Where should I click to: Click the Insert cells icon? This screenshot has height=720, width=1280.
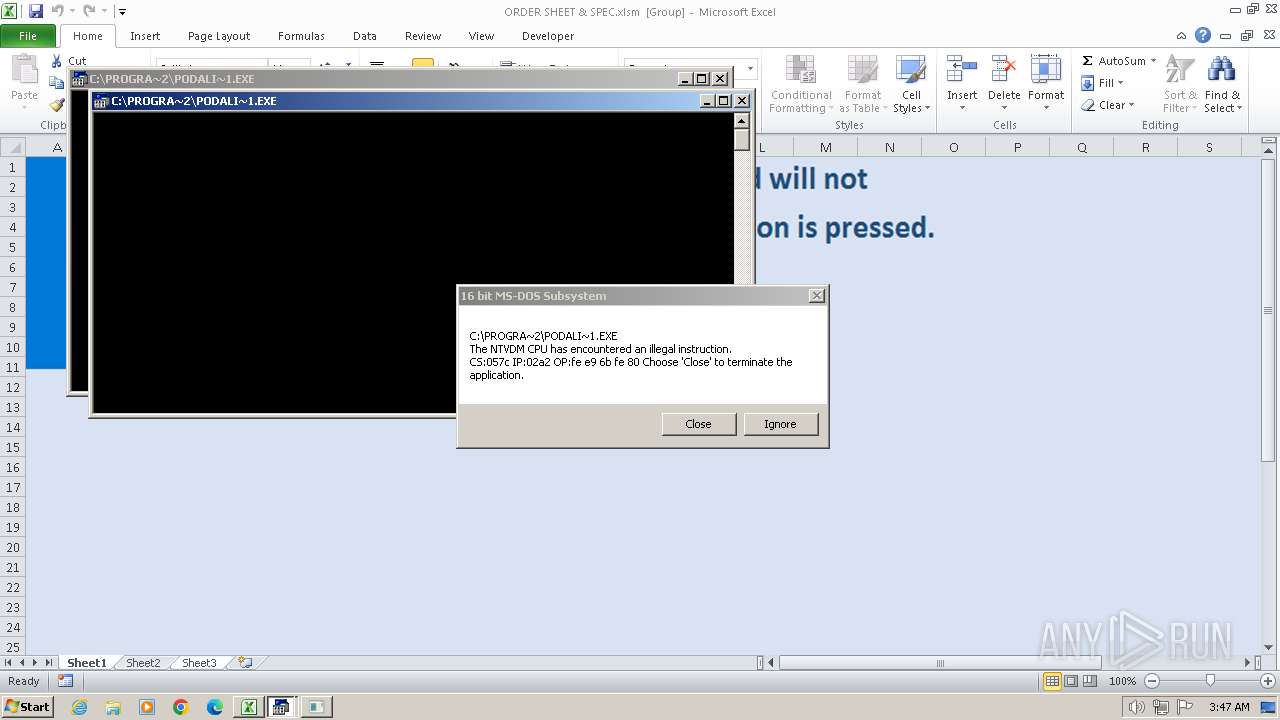962,70
